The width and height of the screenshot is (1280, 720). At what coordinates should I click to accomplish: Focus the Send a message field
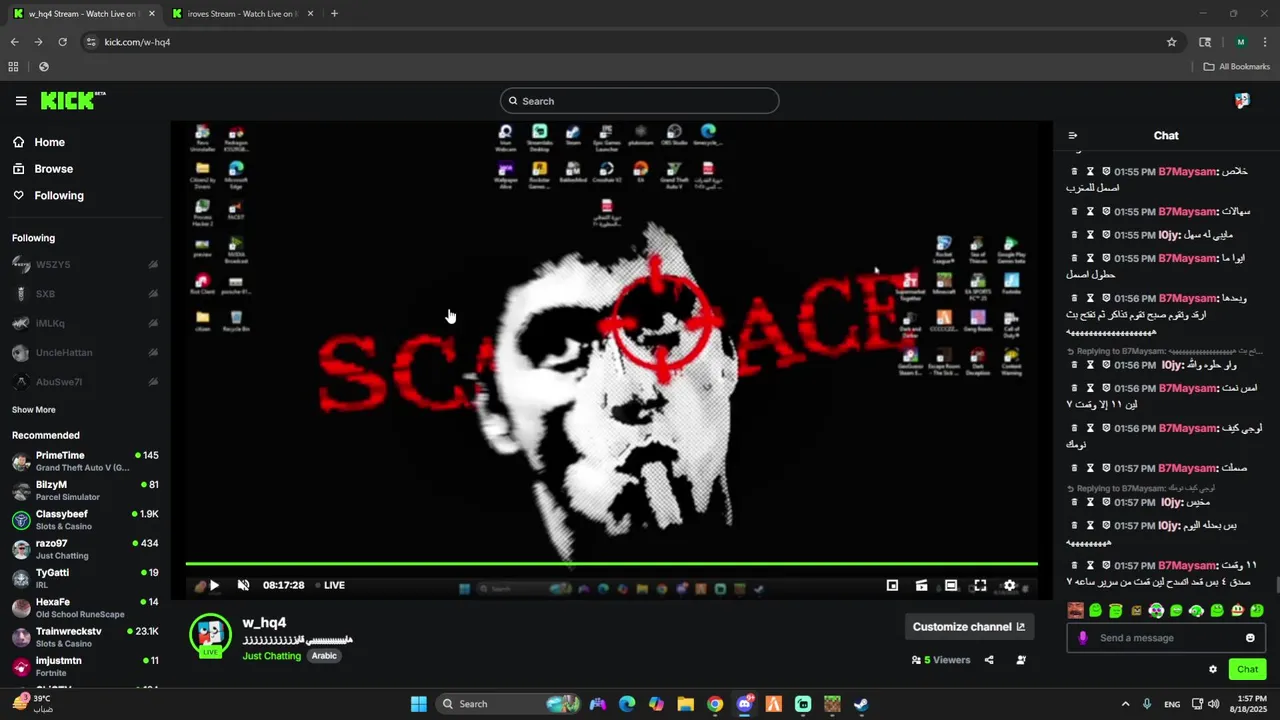(x=1166, y=638)
